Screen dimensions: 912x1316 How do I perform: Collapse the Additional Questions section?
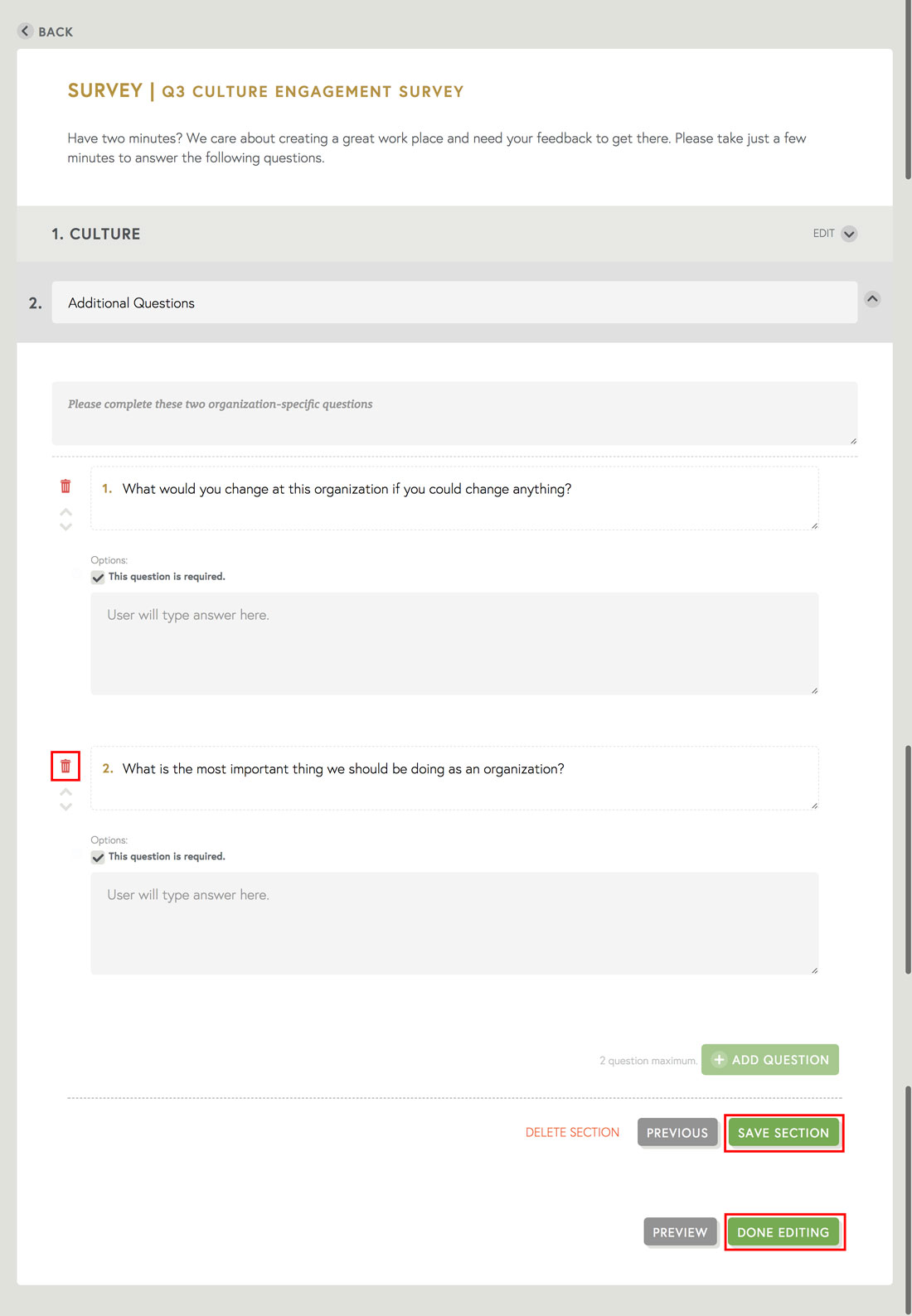[872, 299]
